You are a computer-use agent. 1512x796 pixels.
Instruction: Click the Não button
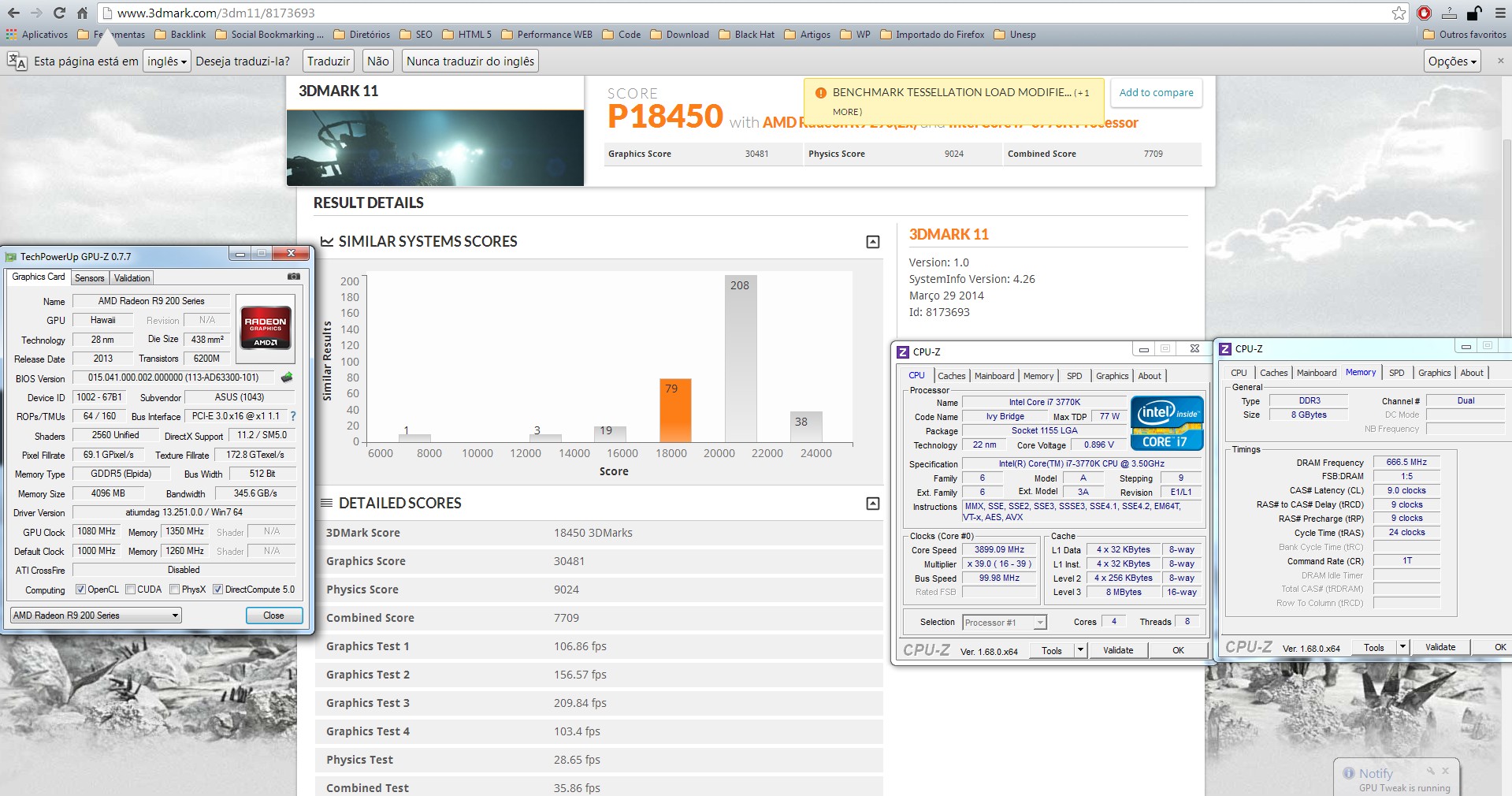(378, 61)
